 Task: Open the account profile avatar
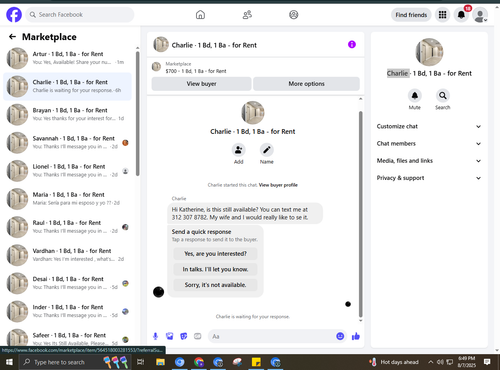tap(480, 15)
